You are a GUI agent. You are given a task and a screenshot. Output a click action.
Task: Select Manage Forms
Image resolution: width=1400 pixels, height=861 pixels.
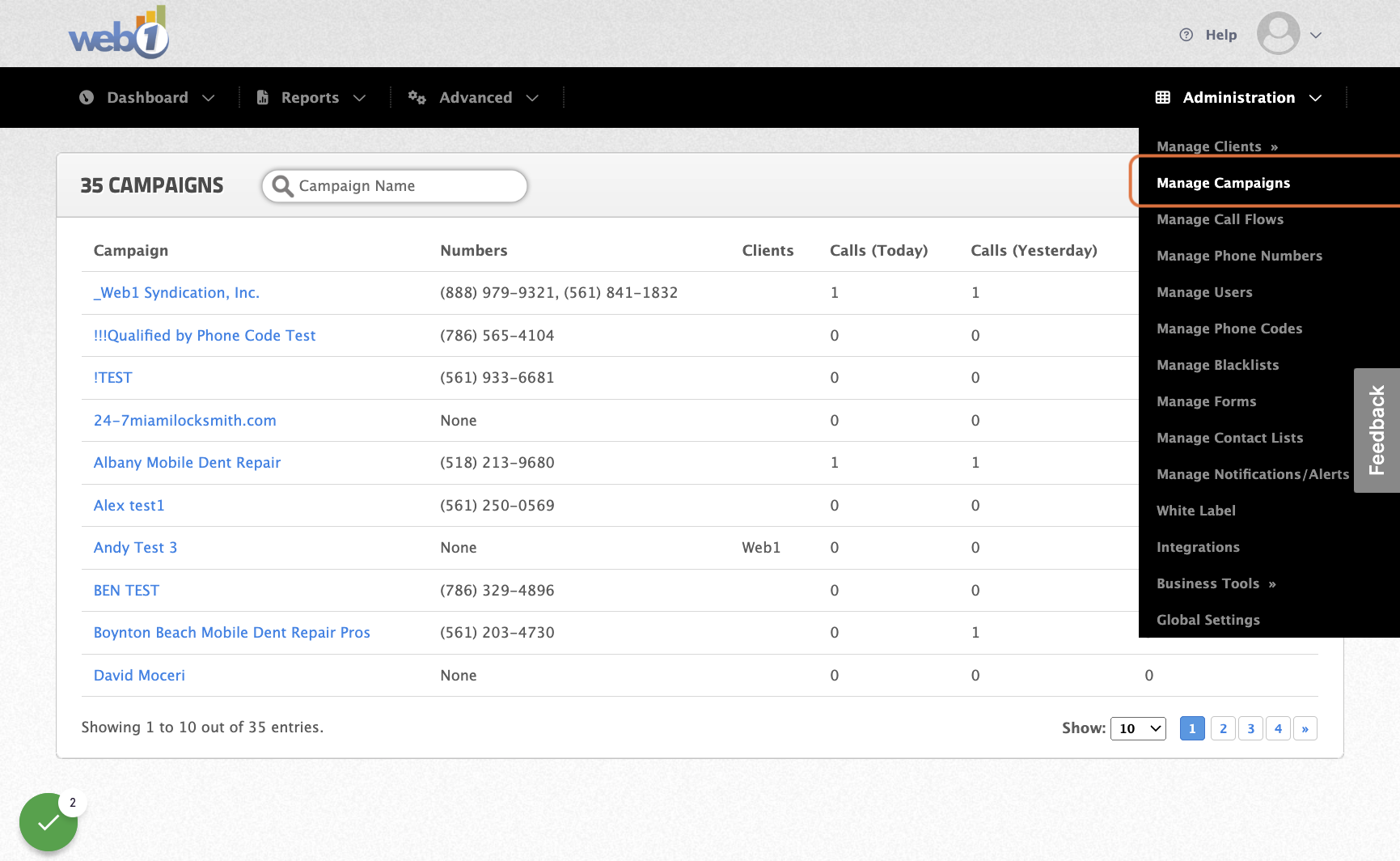(1206, 401)
